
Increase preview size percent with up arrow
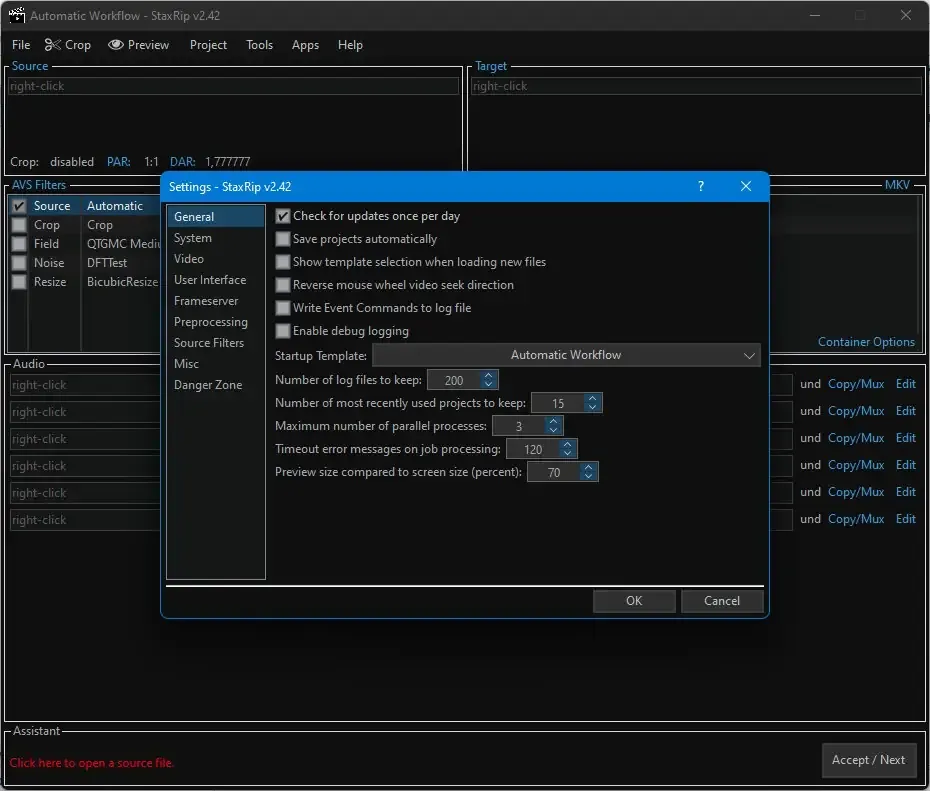pos(588,468)
